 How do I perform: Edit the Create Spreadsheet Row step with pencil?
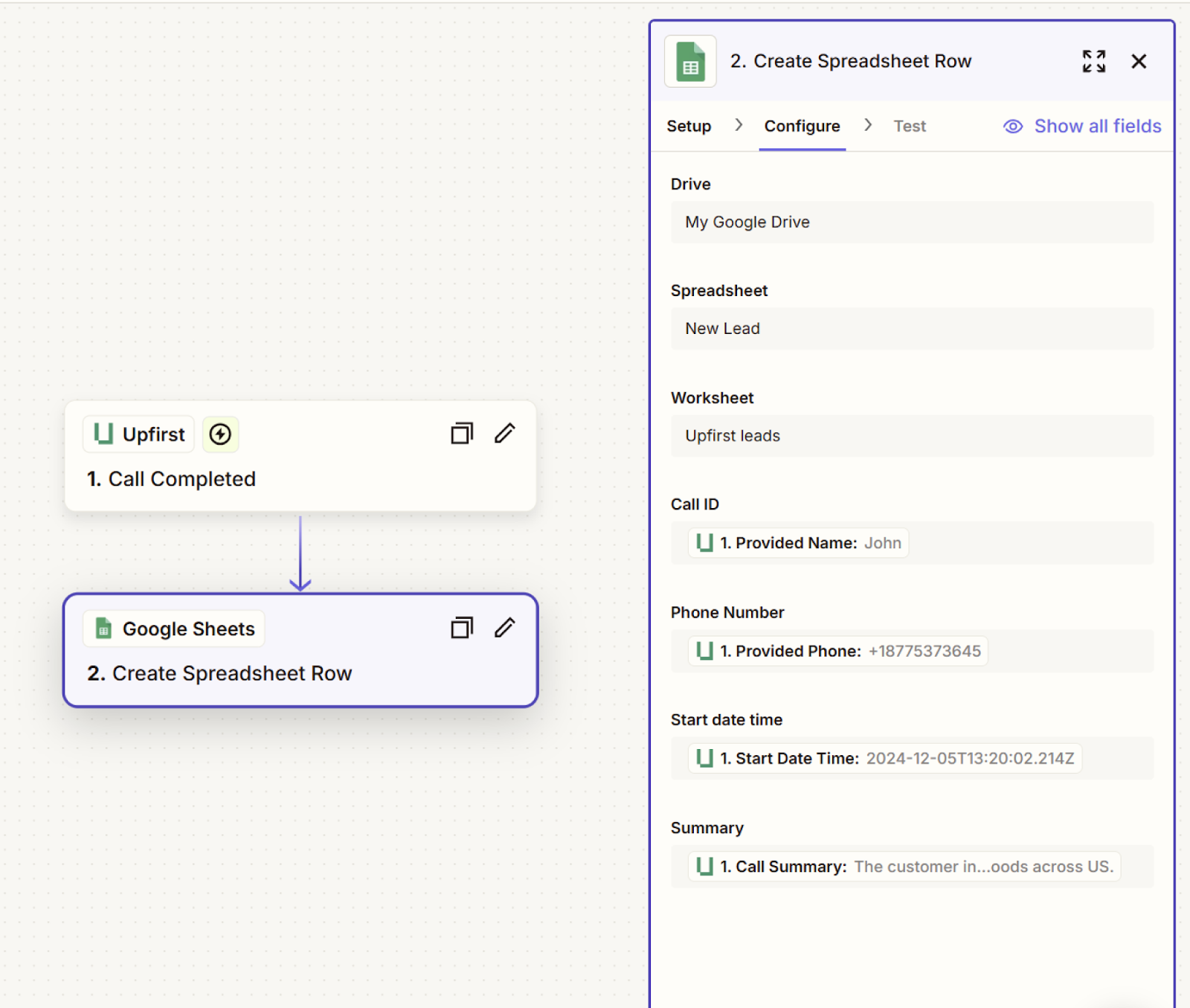tap(504, 628)
